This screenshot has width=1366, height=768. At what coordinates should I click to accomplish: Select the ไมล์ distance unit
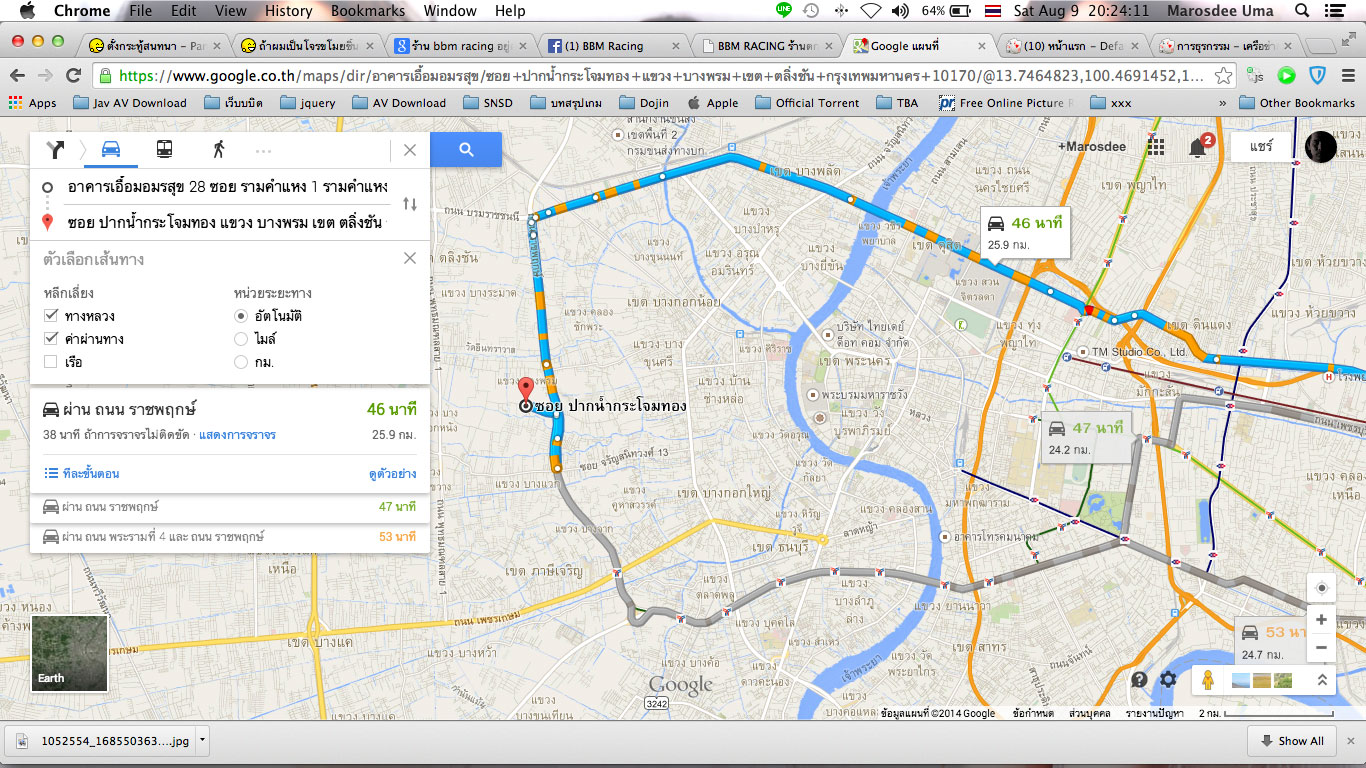(x=240, y=339)
